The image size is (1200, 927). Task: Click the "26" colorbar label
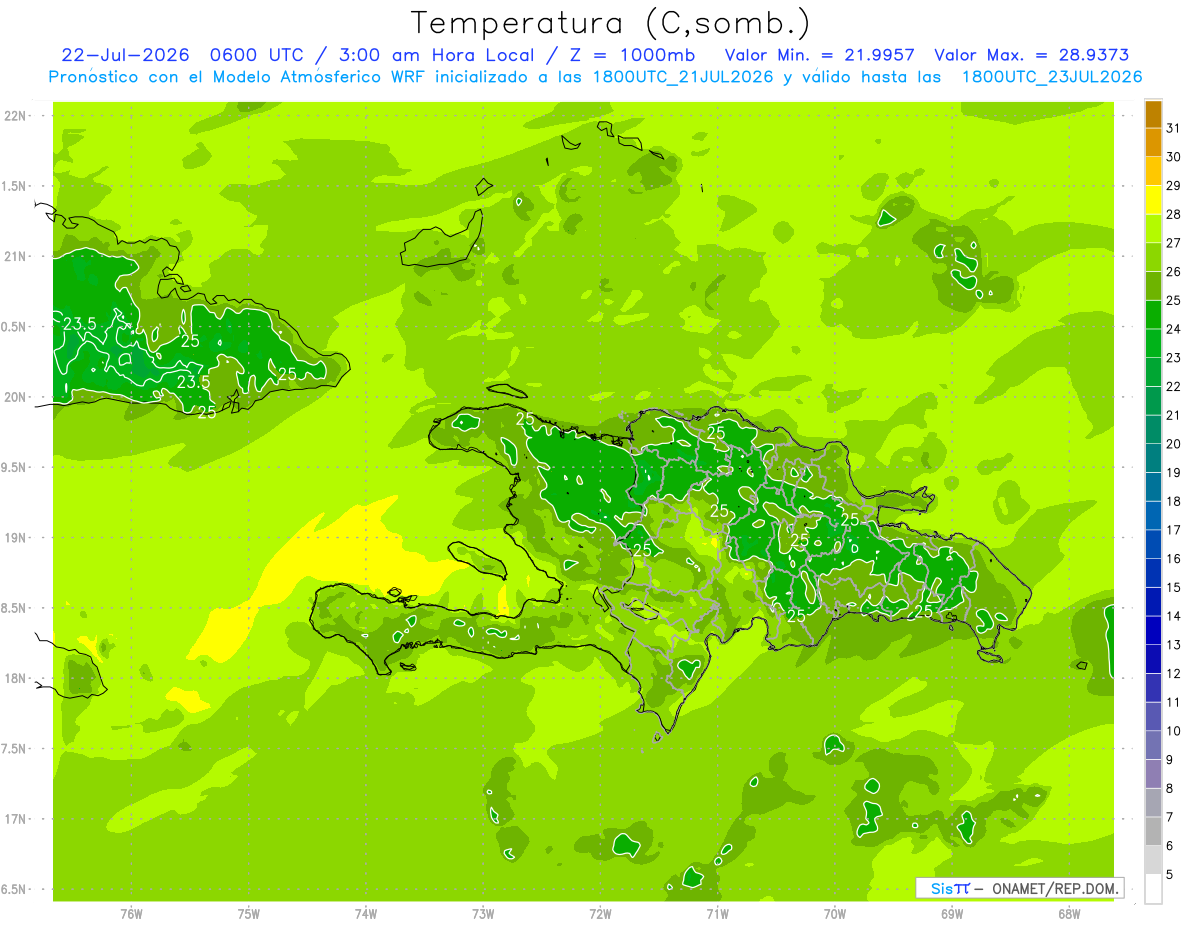[x=1174, y=271]
